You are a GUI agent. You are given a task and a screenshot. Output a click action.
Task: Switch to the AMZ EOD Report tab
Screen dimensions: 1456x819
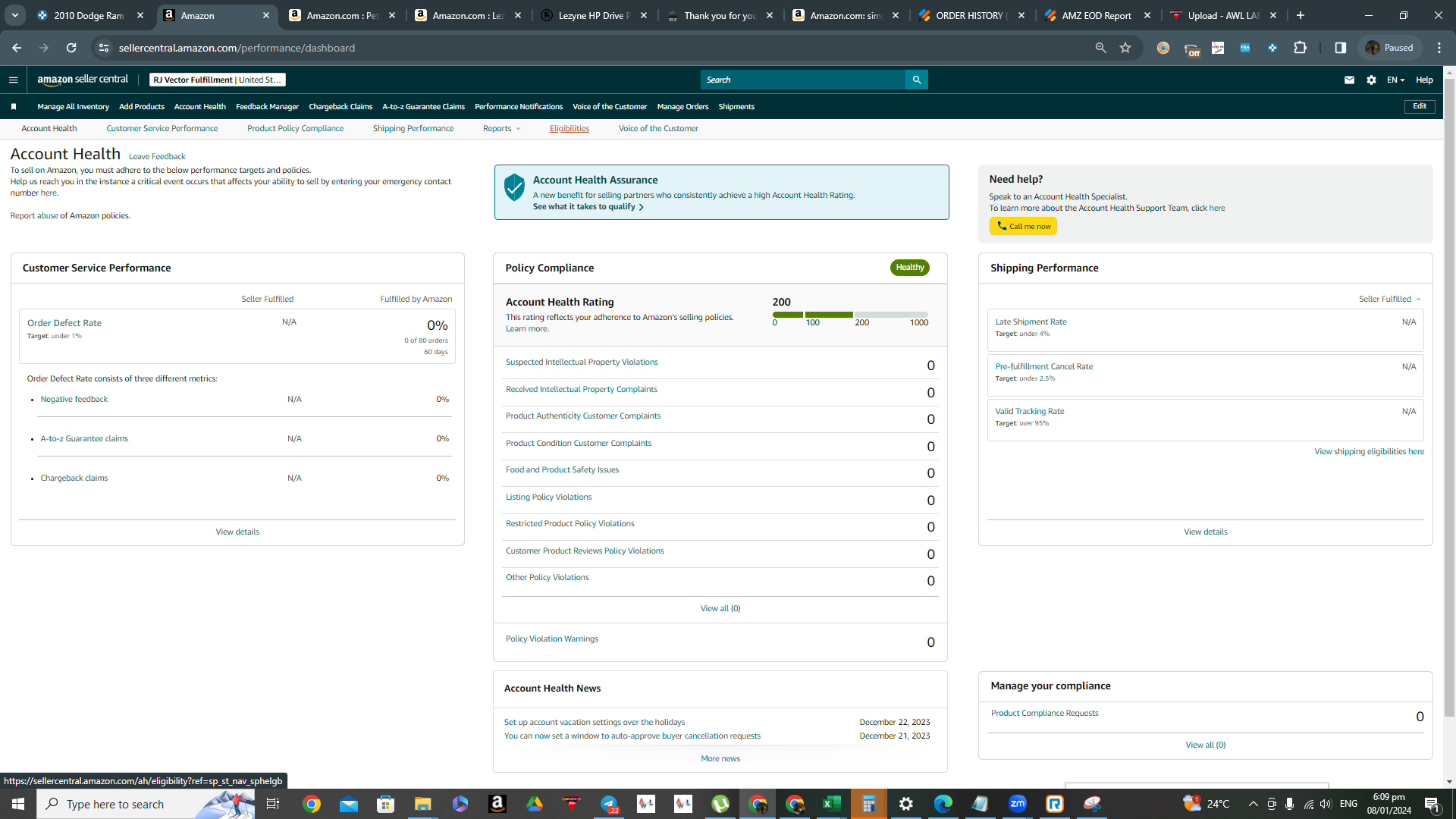1098,15
